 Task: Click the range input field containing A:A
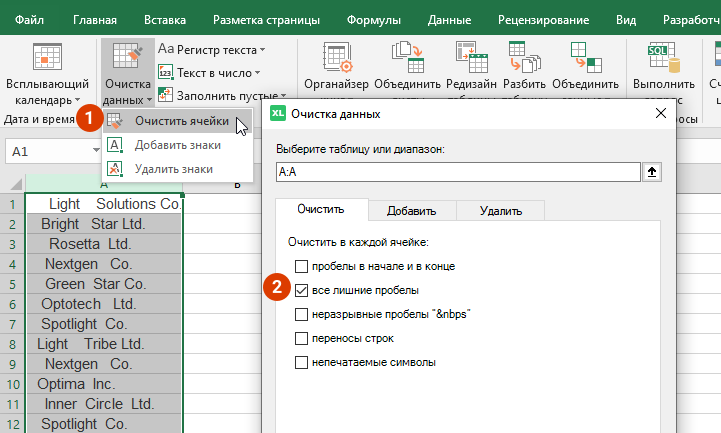coord(457,172)
